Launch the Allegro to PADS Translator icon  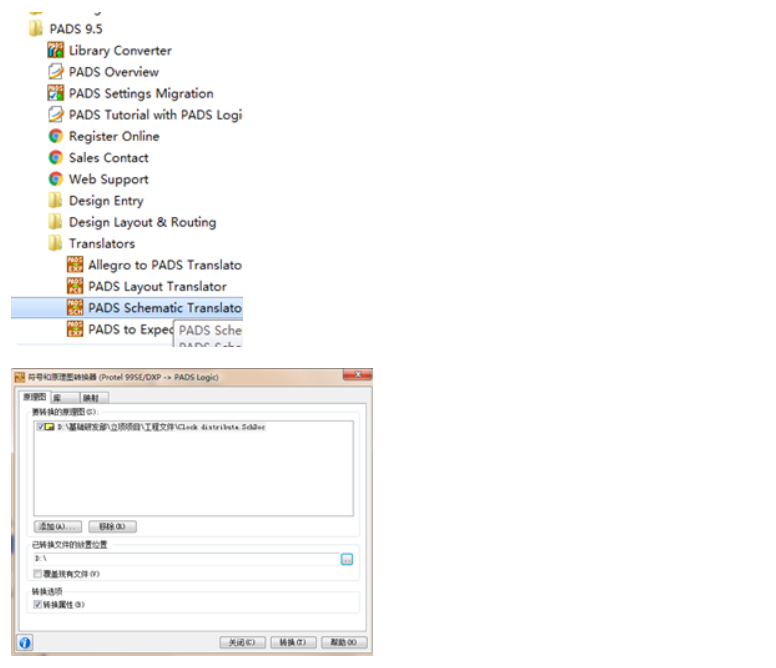click(x=75, y=265)
